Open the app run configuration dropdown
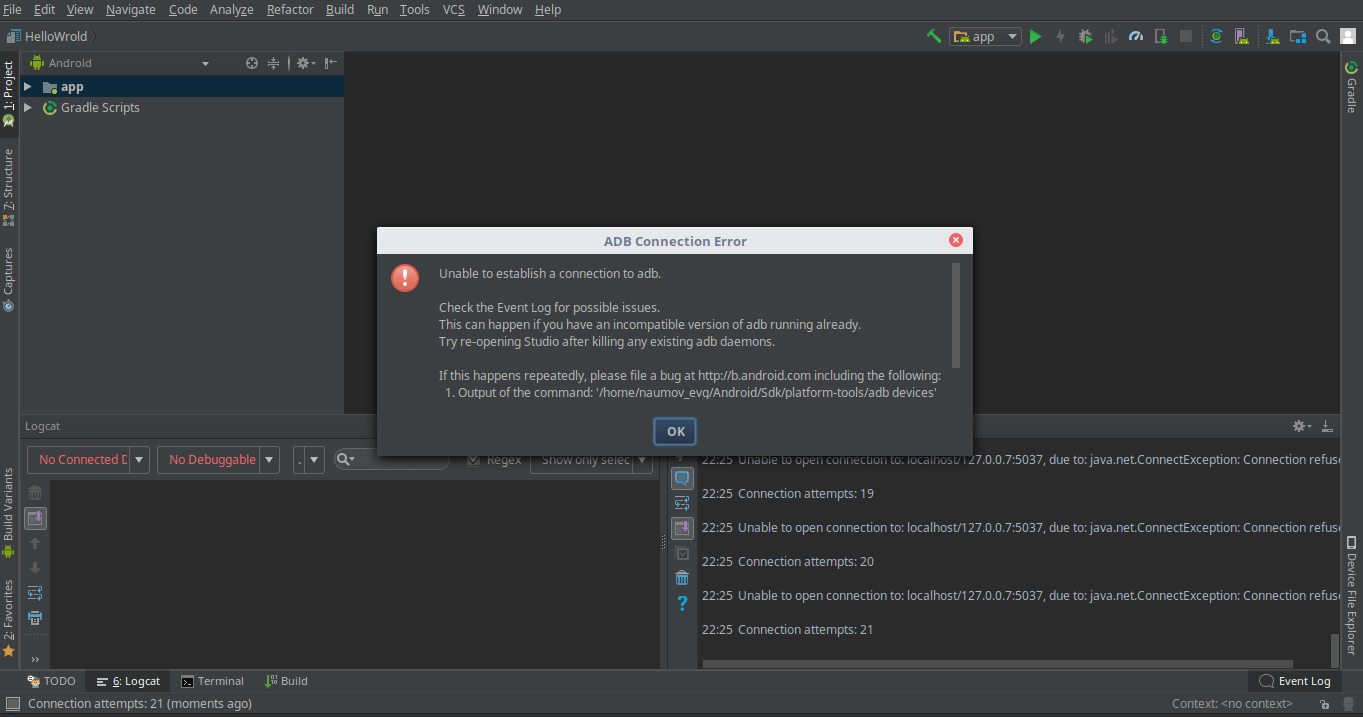Viewport: 1363px width, 717px height. click(x=985, y=36)
